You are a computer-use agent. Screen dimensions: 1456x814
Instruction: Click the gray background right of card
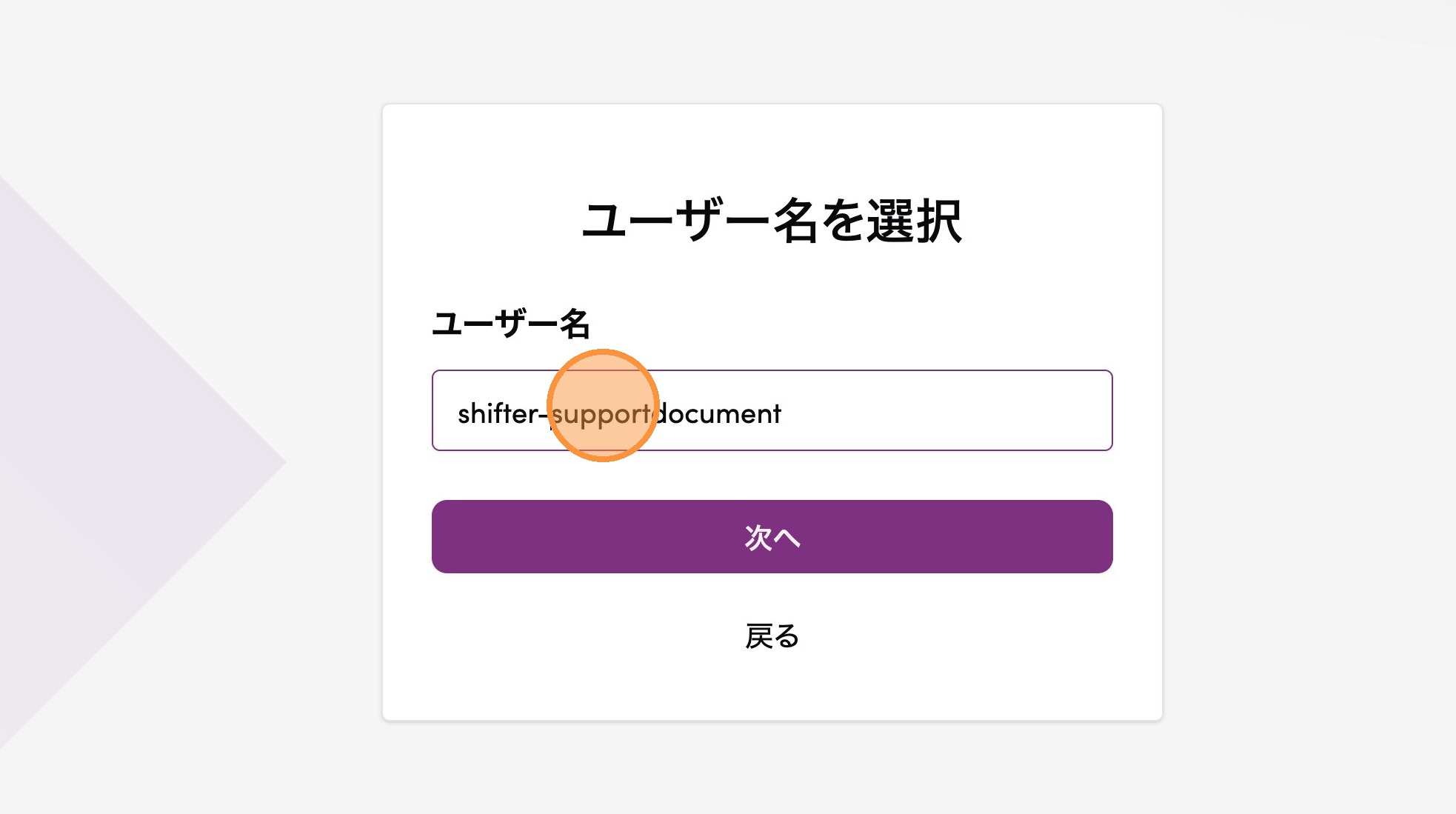pyautogui.click(x=1303, y=407)
